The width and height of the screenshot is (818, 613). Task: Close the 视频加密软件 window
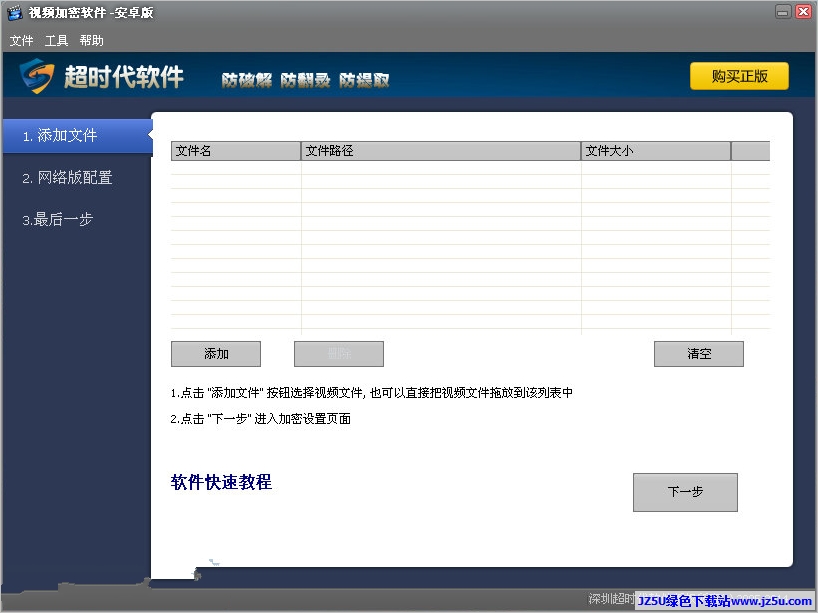pos(803,11)
